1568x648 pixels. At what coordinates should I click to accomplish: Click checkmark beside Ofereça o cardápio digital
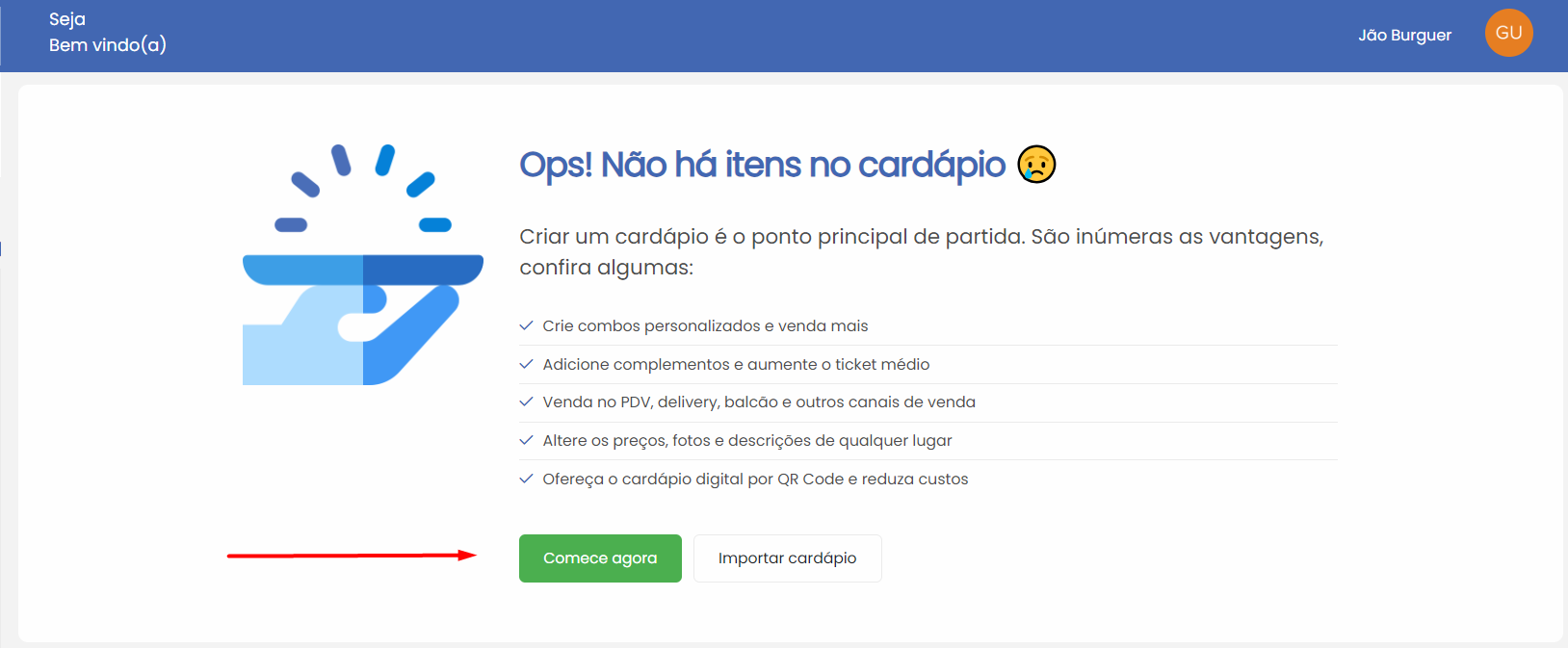point(526,479)
